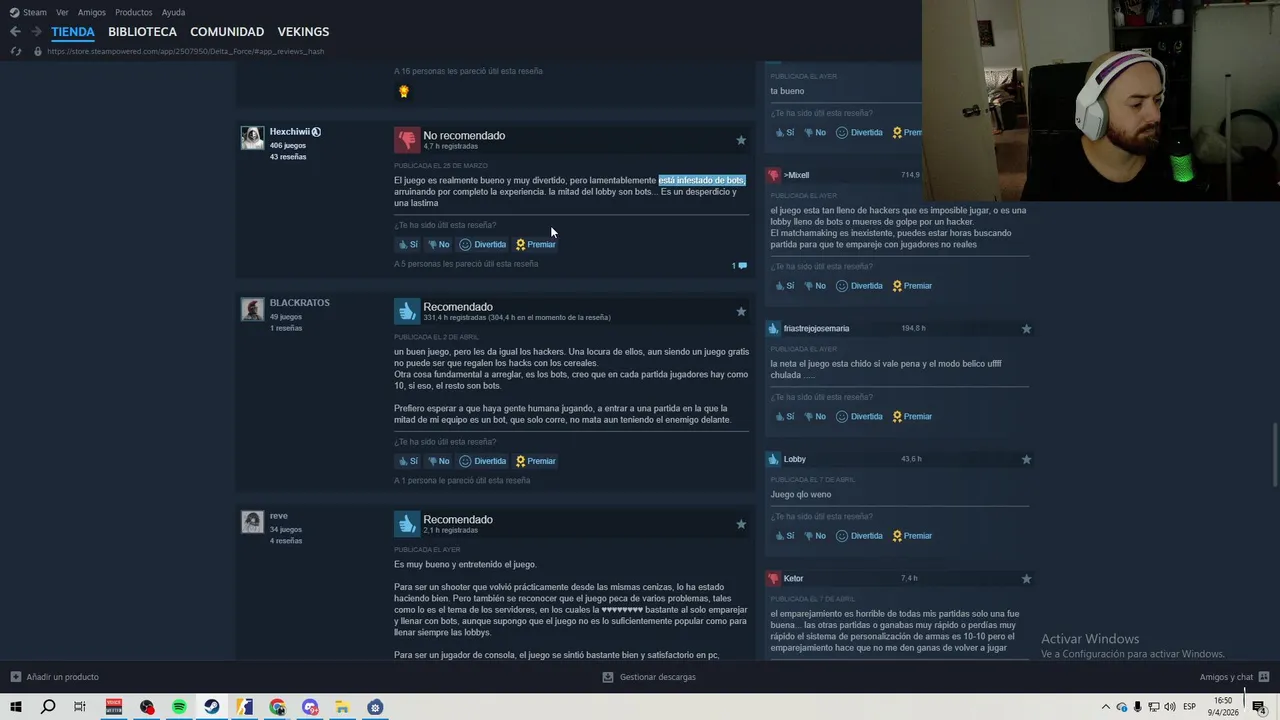This screenshot has width=1280, height=720.
Task: Click Añadir un producto
Action: point(55,677)
